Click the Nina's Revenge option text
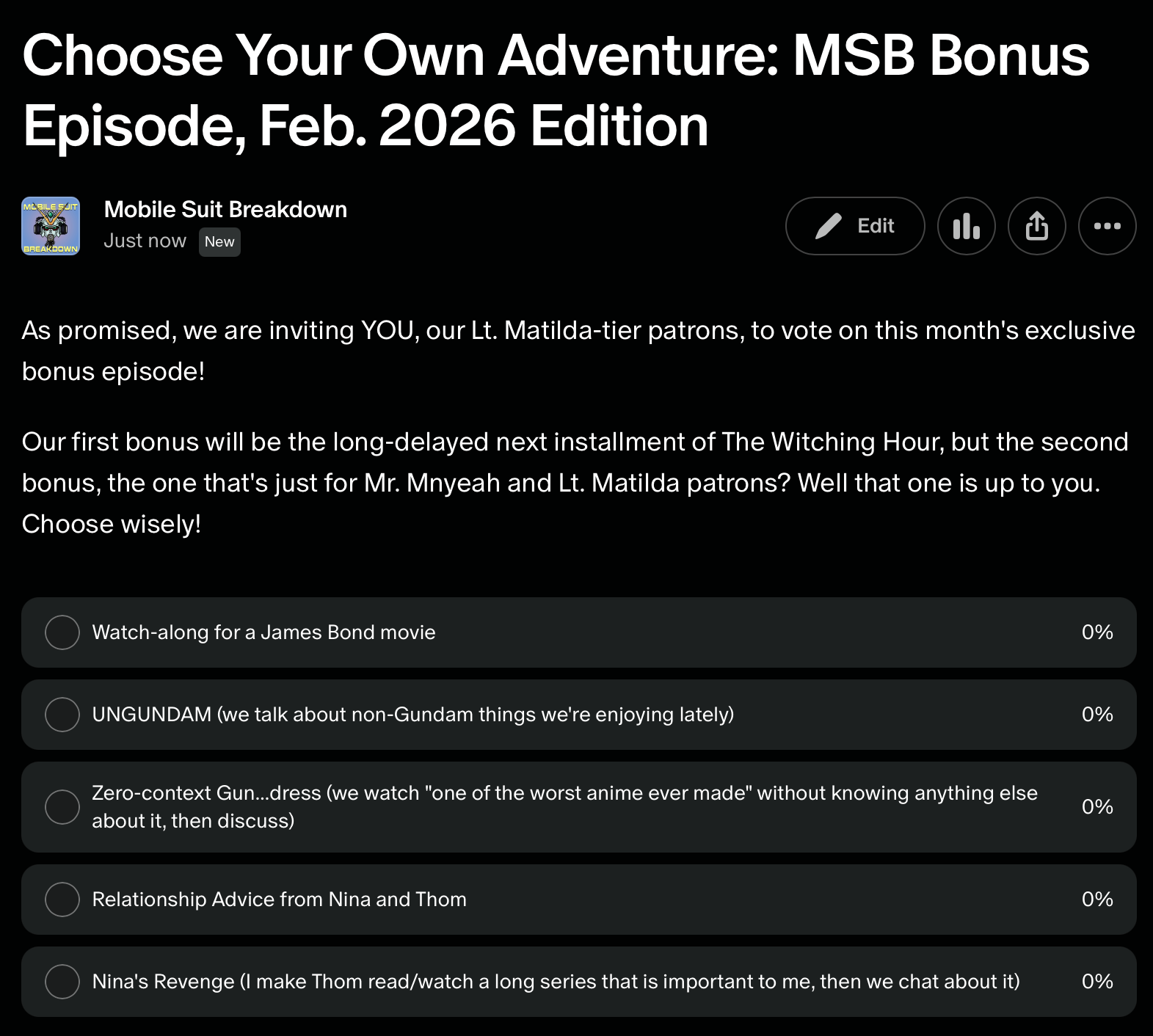The width and height of the screenshot is (1153, 1036). [556, 982]
